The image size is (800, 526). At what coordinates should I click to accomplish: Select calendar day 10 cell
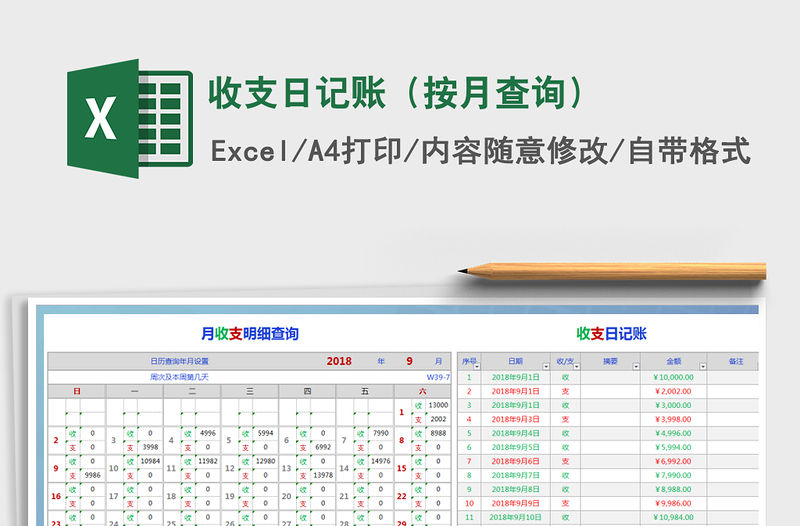pyautogui.click(x=114, y=468)
